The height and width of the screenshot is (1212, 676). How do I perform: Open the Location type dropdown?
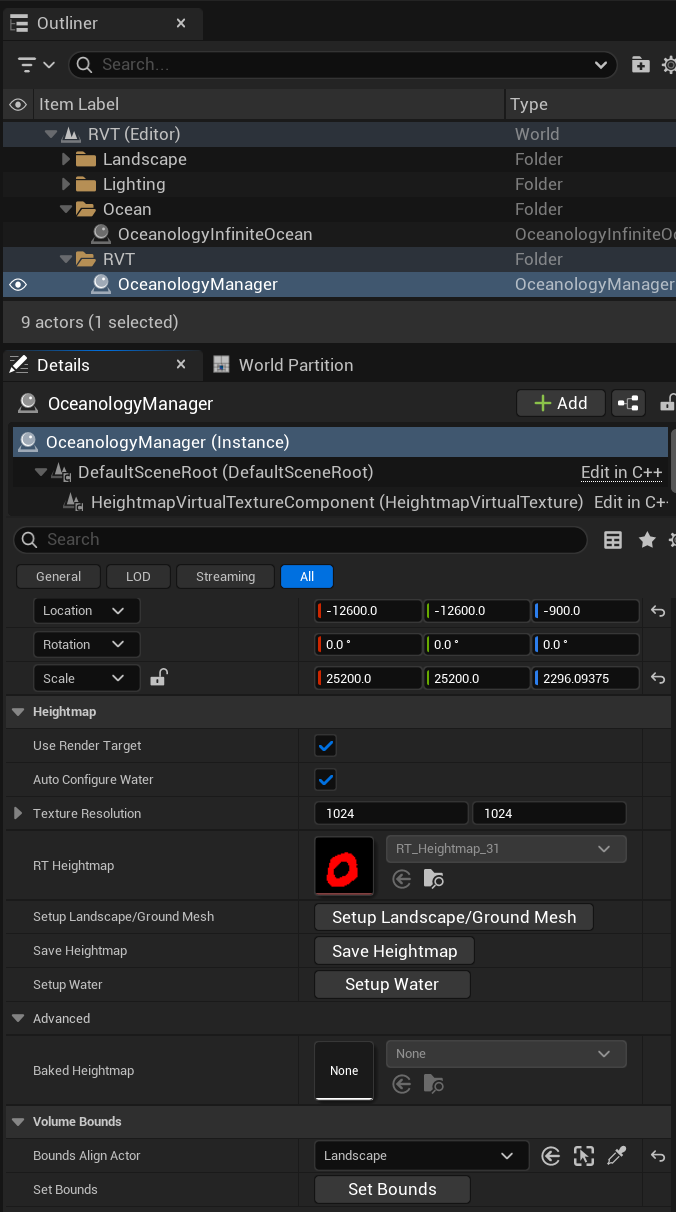[x=87, y=611]
